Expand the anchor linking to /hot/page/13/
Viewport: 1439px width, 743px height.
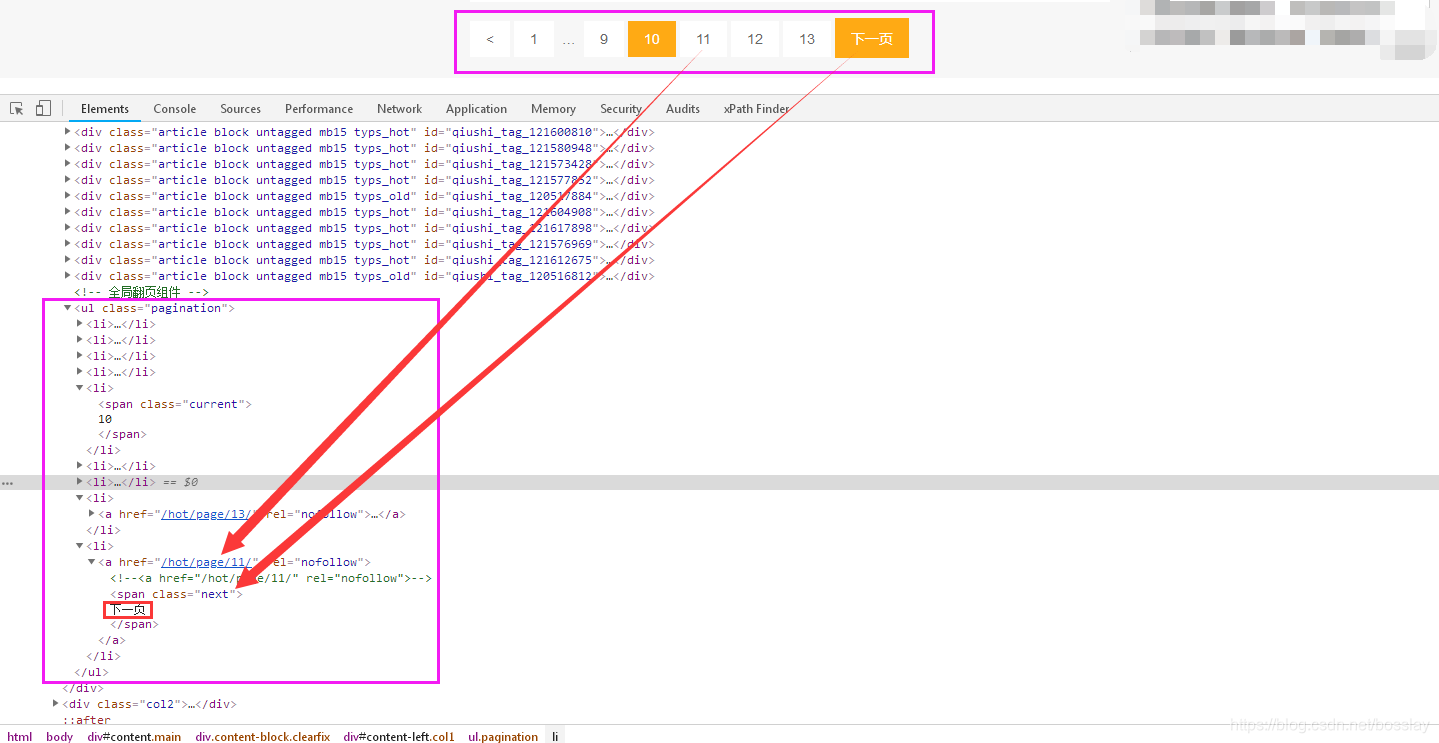coord(92,514)
